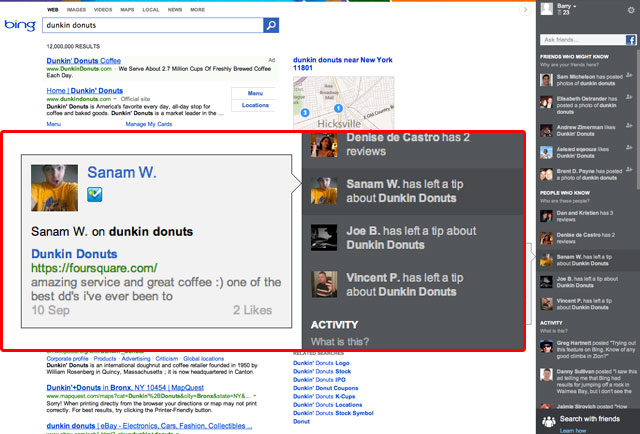Click map pin number 3
The image size is (640, 434).
click(304, 112)
